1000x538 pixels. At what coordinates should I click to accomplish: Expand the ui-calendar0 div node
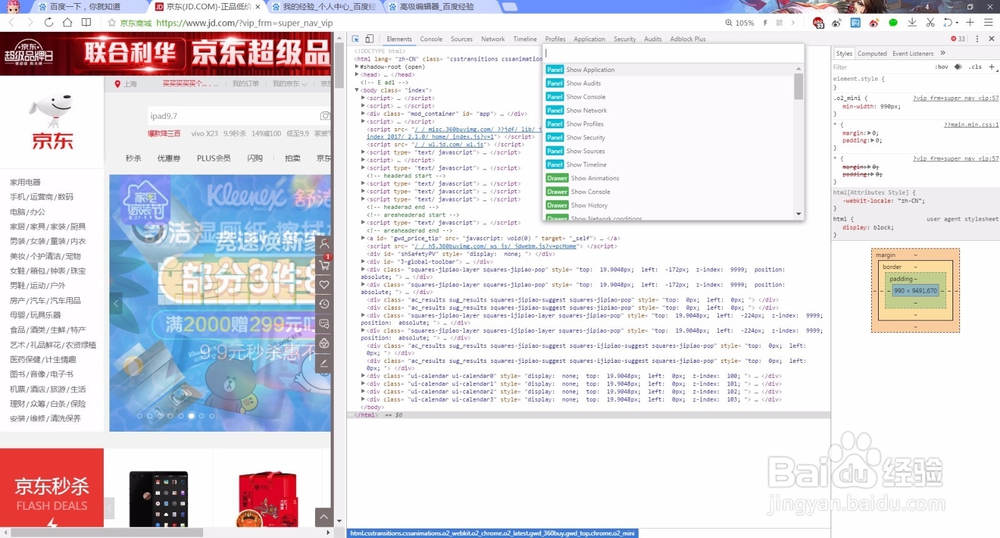point(363,376)
